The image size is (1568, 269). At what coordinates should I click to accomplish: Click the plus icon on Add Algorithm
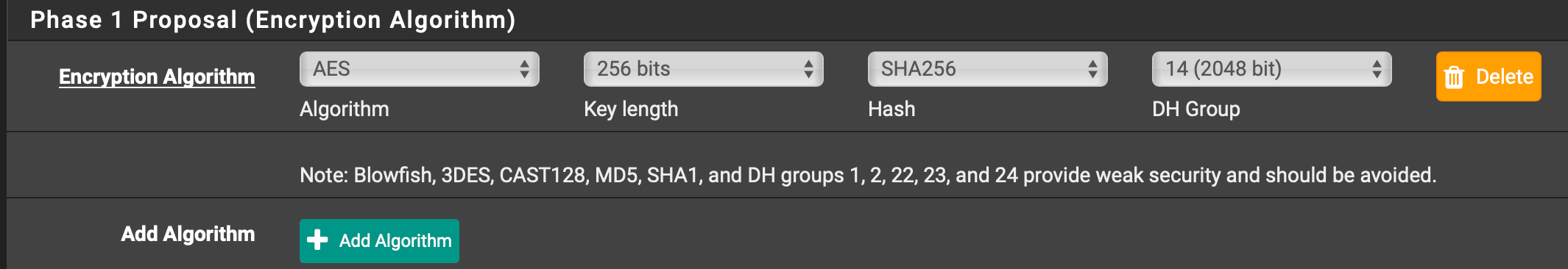[x=317, y=240]
